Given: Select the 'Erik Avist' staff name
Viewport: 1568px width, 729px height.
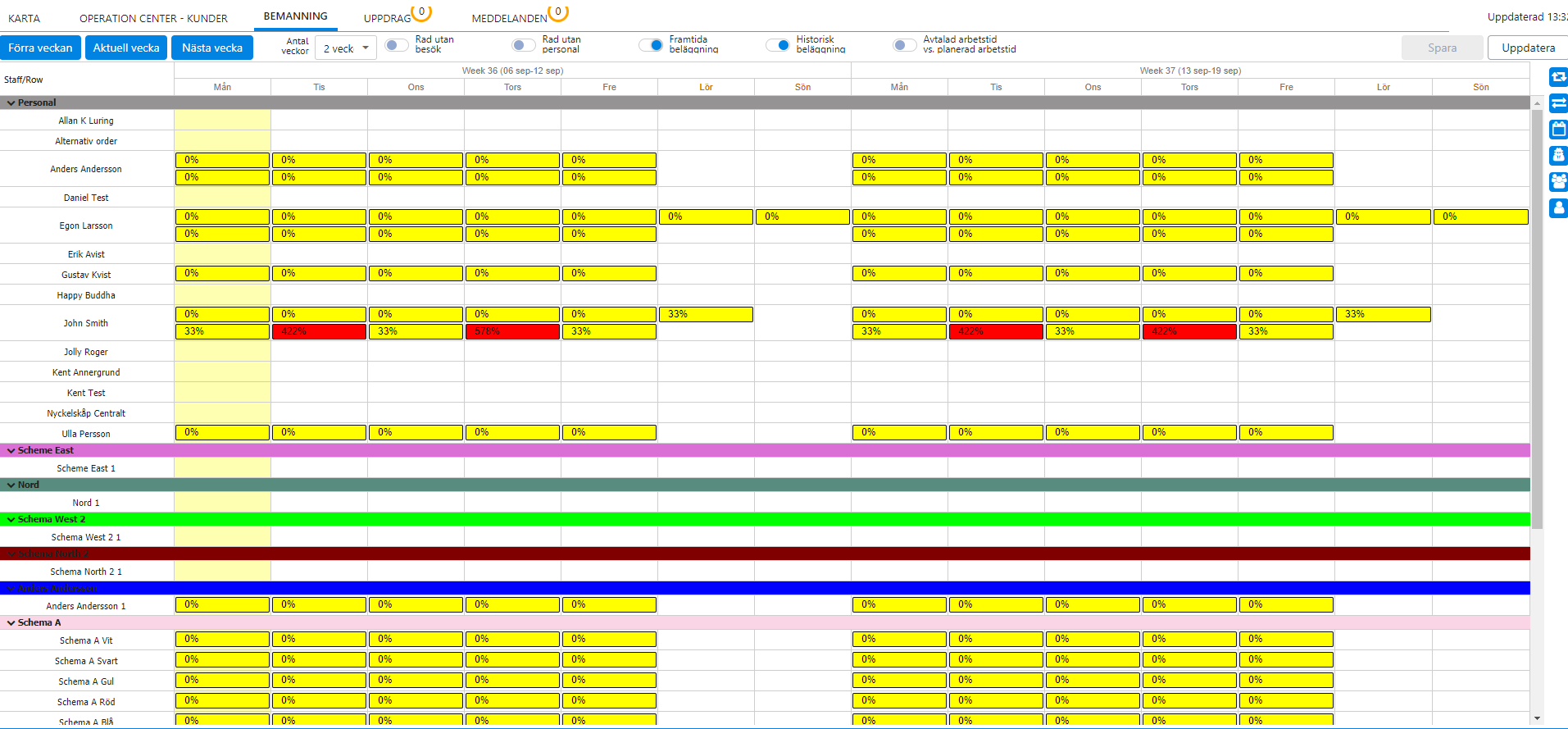Looking at the screenshot, I should click(86, 254).
